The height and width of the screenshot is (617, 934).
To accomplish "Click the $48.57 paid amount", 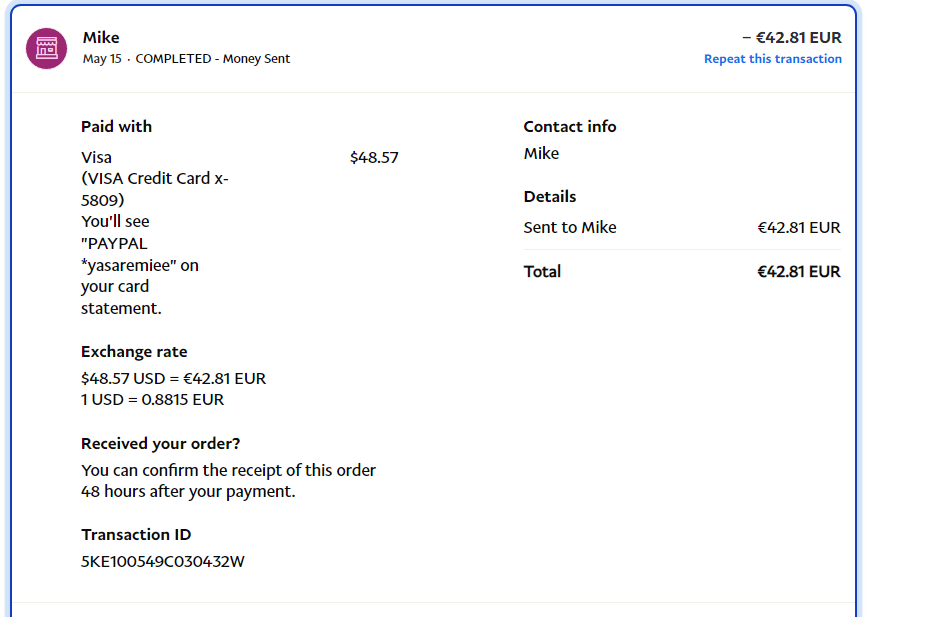I will (374, 158).
